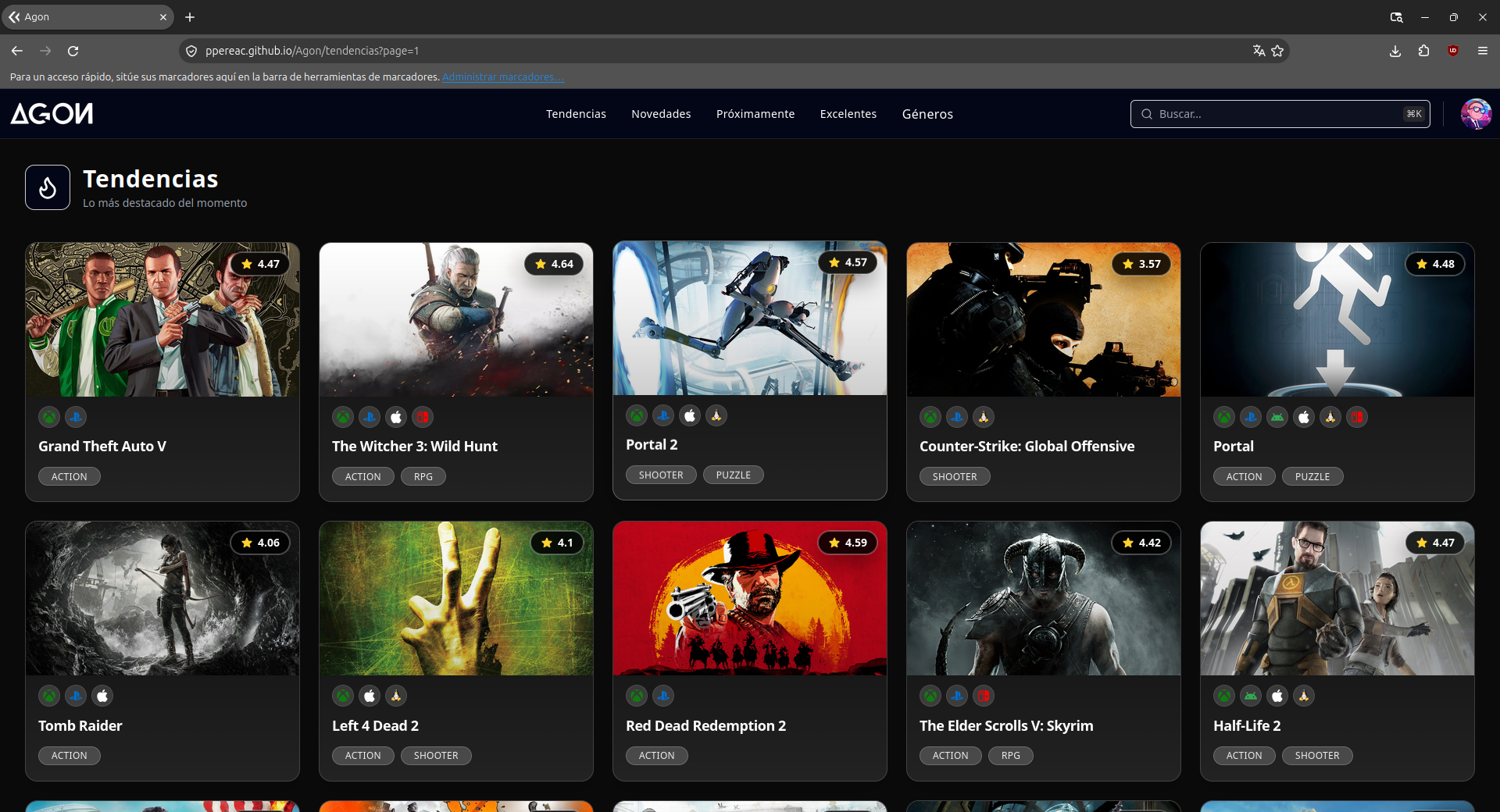Screen dimensions: 1500x812
Task: Click Android icon on Half-Life 2 card
Action: point(1251,696)
